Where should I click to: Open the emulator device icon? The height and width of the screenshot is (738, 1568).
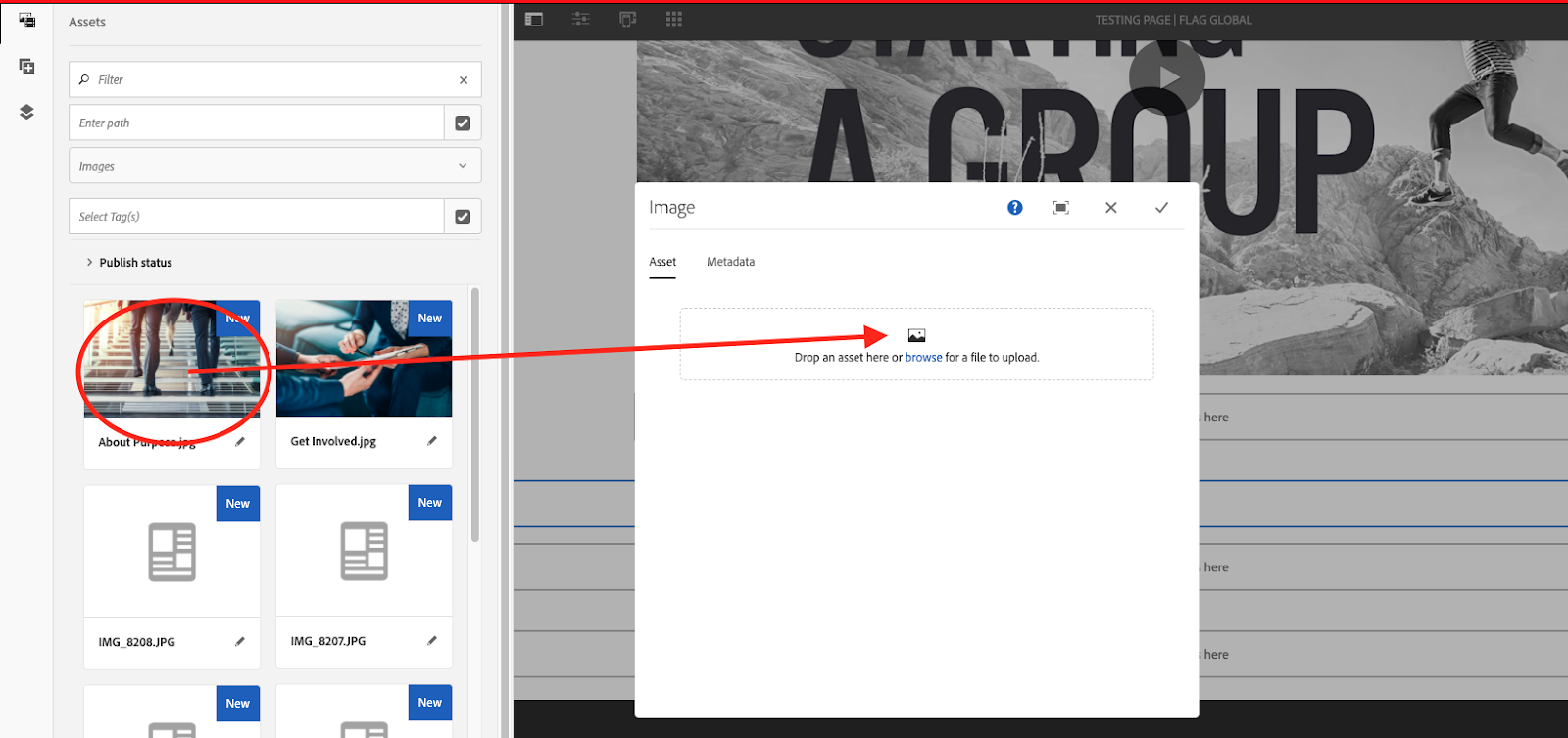pyautogui.click(x=628, y=20)
